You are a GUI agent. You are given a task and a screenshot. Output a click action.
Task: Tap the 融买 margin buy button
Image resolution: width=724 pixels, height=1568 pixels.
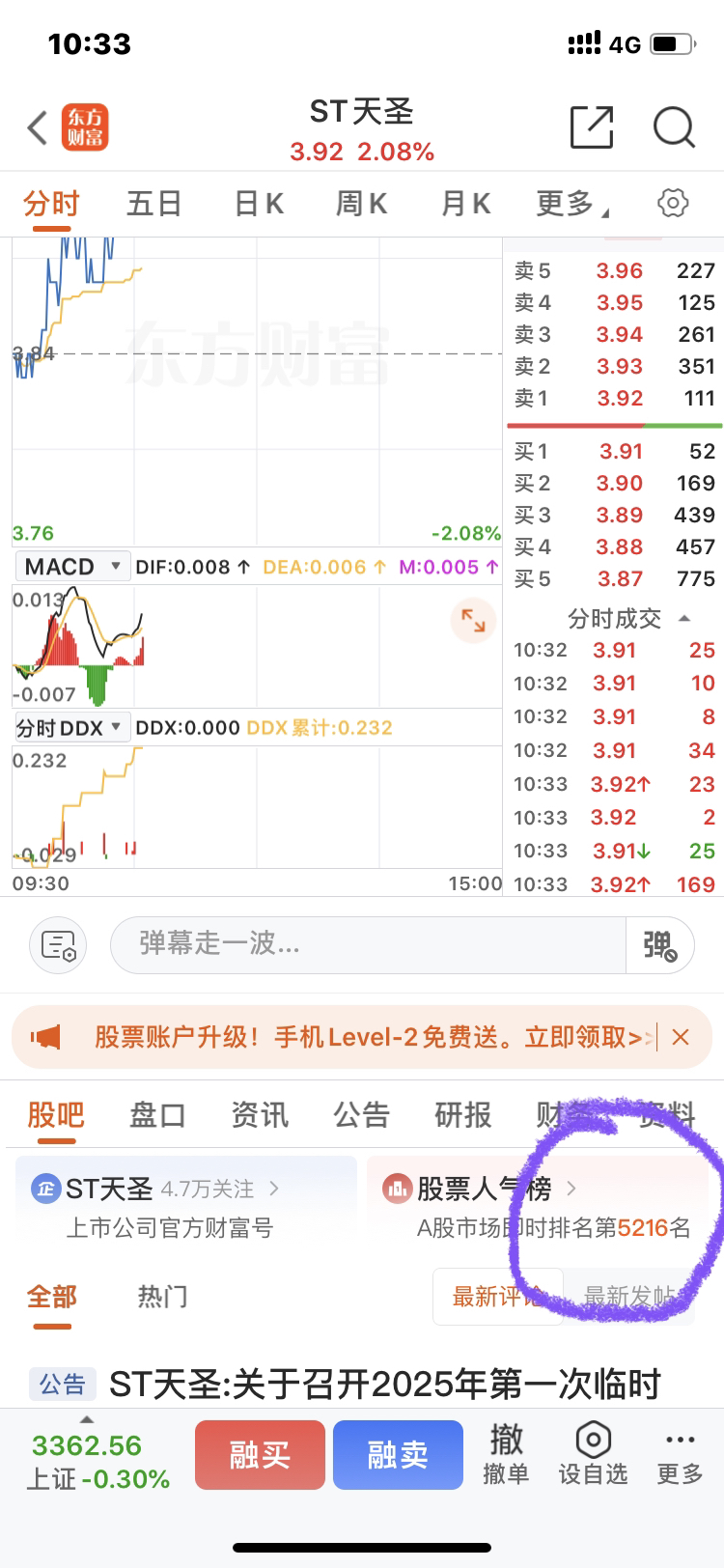coord(260,1455)
